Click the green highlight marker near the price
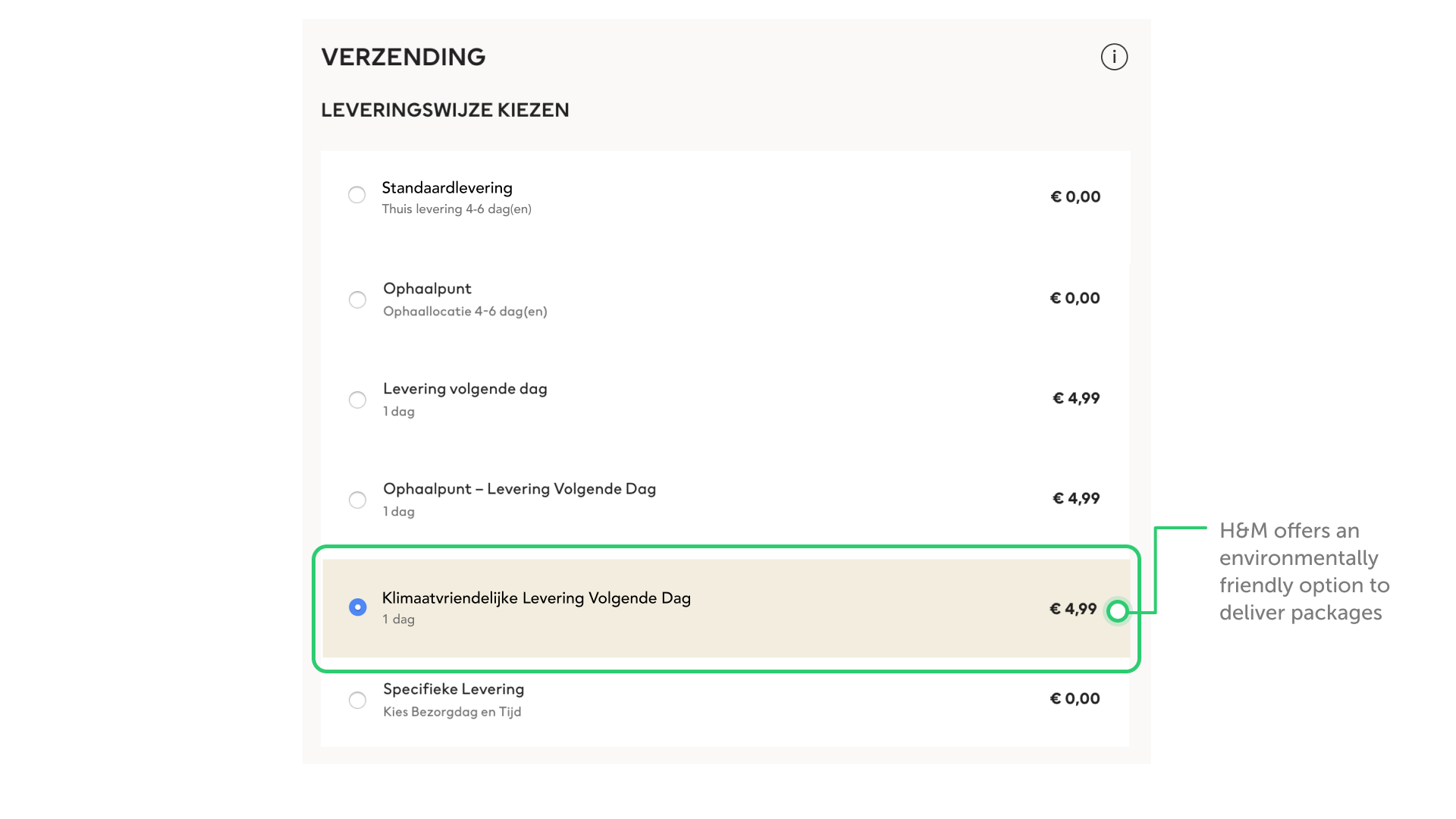 tap(1119, 611)
